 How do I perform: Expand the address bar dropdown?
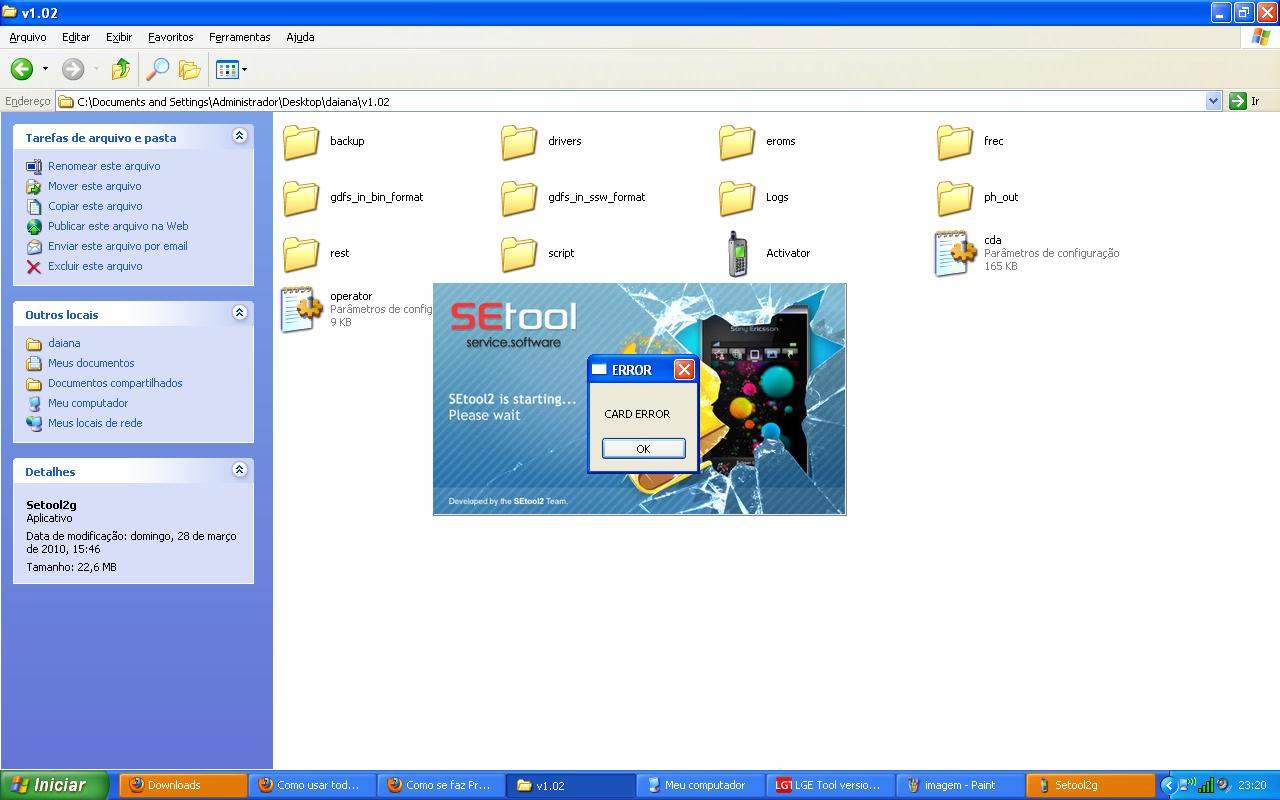[x=1213, y=101]
